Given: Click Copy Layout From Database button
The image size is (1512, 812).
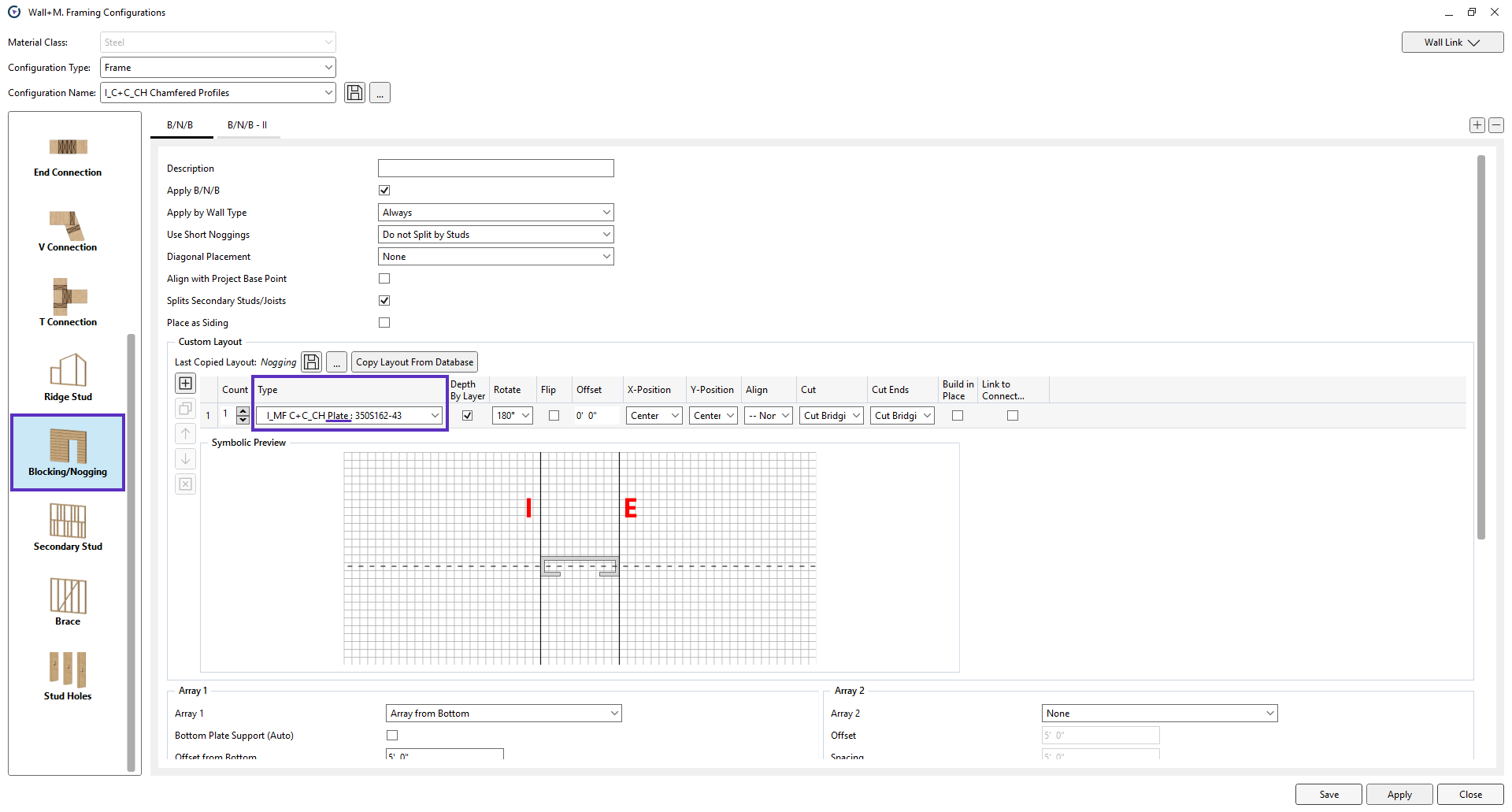Looking at the screenshot, I should [x=414, y=362].
